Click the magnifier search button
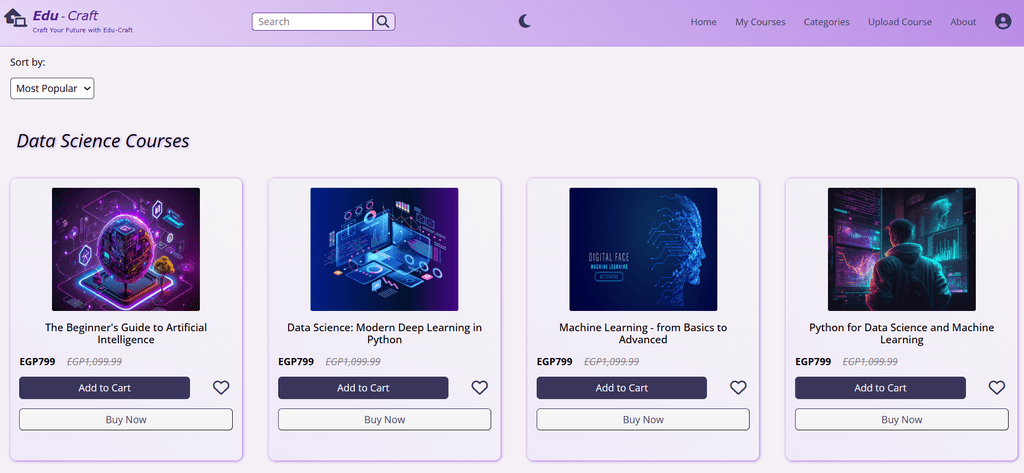Image resolution: width=1024 pixels, height=473 pixels. click(x=384, y=22)
